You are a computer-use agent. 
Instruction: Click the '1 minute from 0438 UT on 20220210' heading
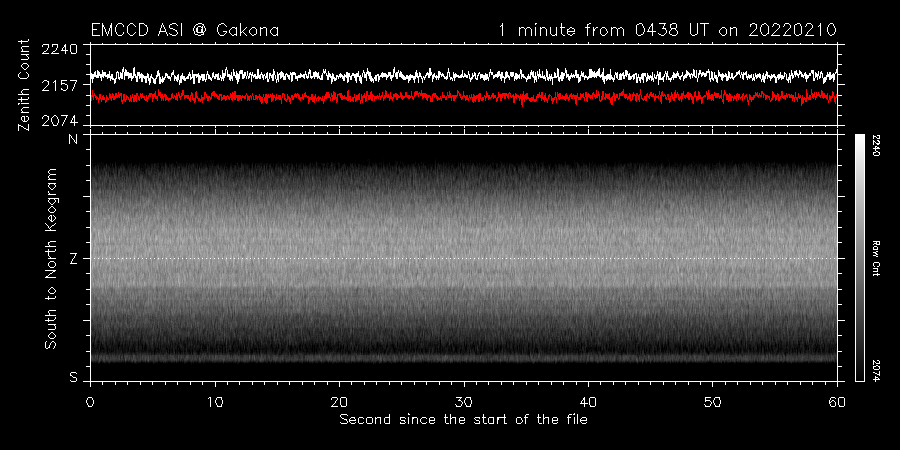click(x=668, y=30)
